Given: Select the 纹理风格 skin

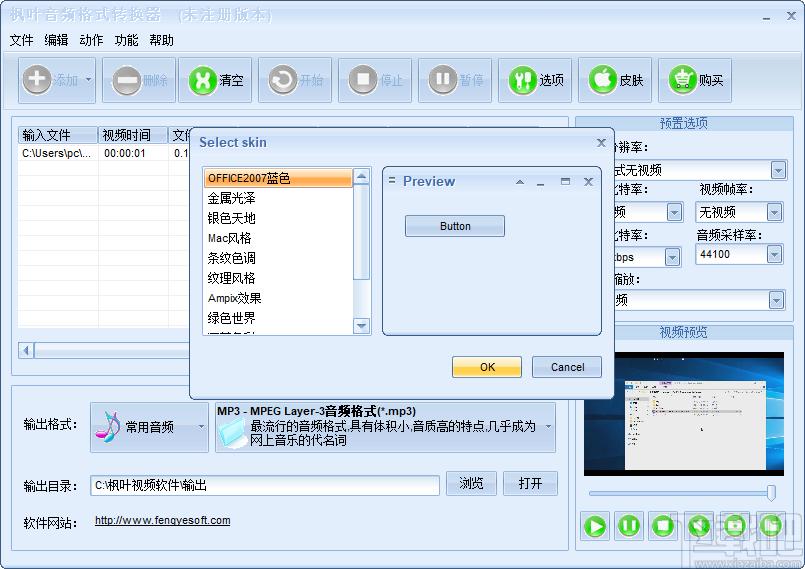Looking at the screenshot, I should pyautogui.click(x=278, y=278).
